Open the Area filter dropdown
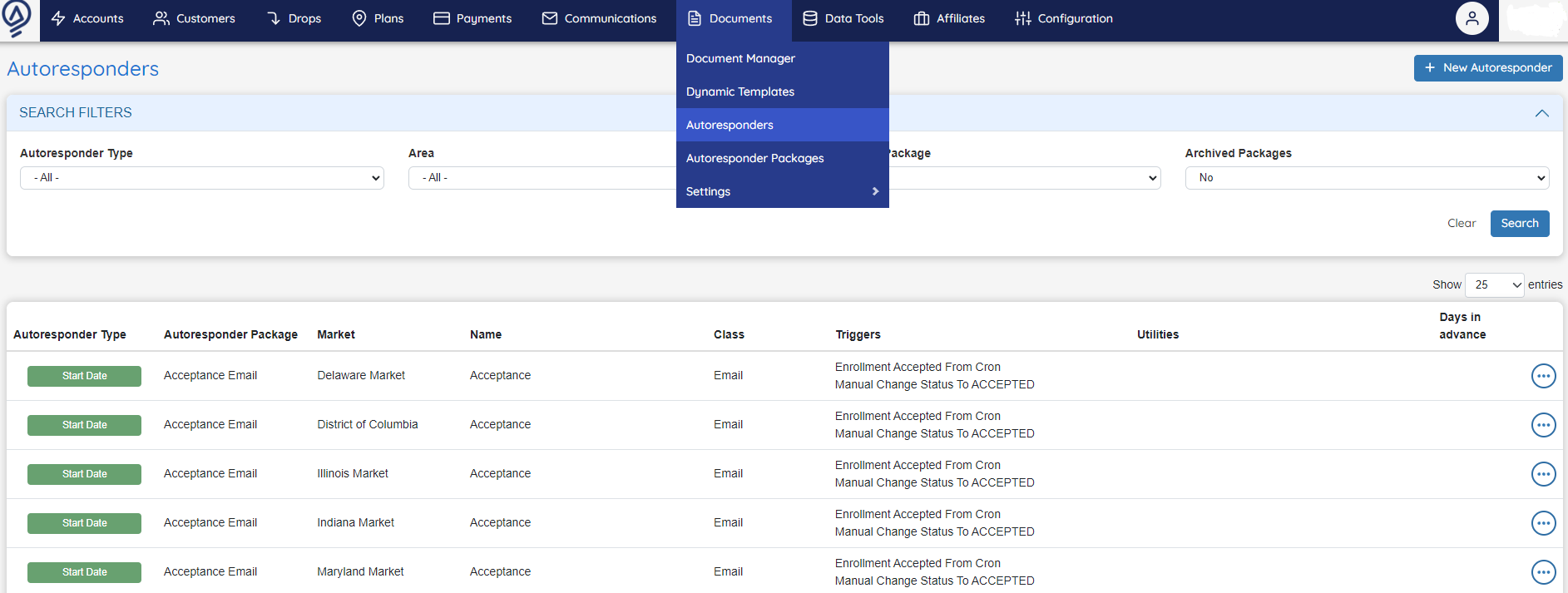1568x593 pixels. pyautogui.click(x=542, y=178)
